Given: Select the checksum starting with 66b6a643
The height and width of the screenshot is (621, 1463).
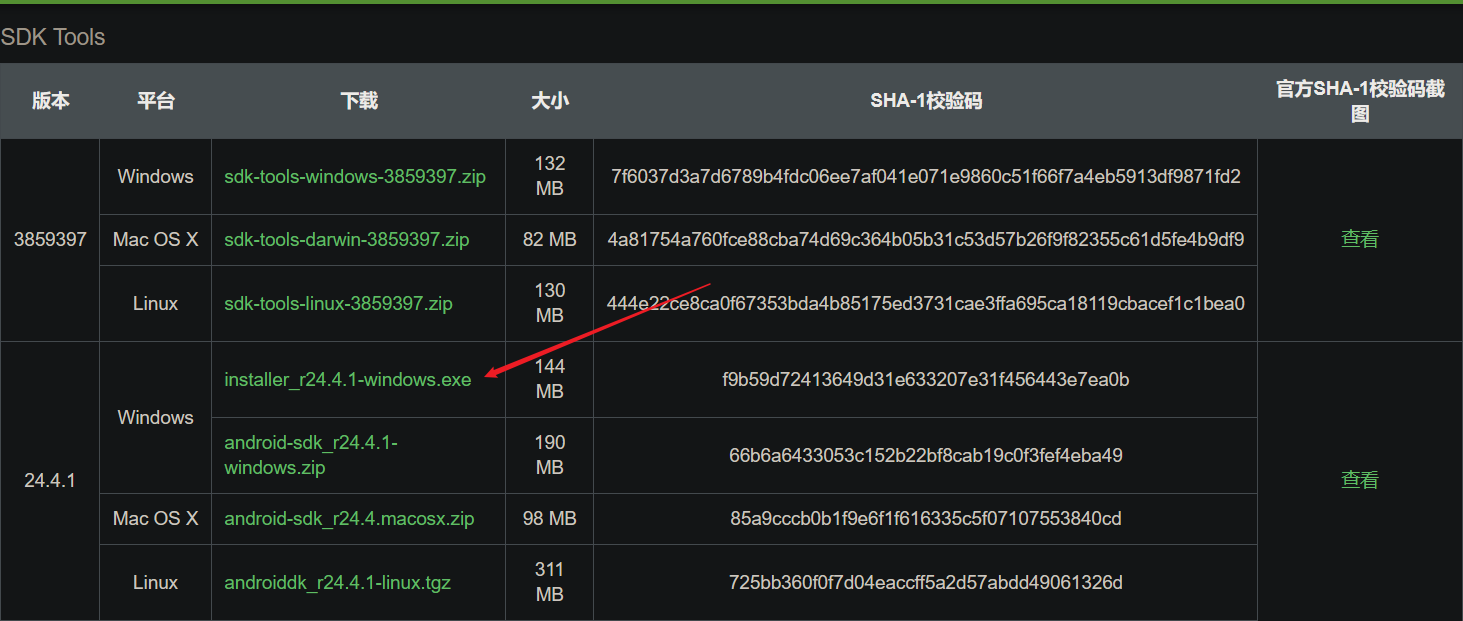Looking at the screenshot, I should pyautogui.click(x=926, y=456).
